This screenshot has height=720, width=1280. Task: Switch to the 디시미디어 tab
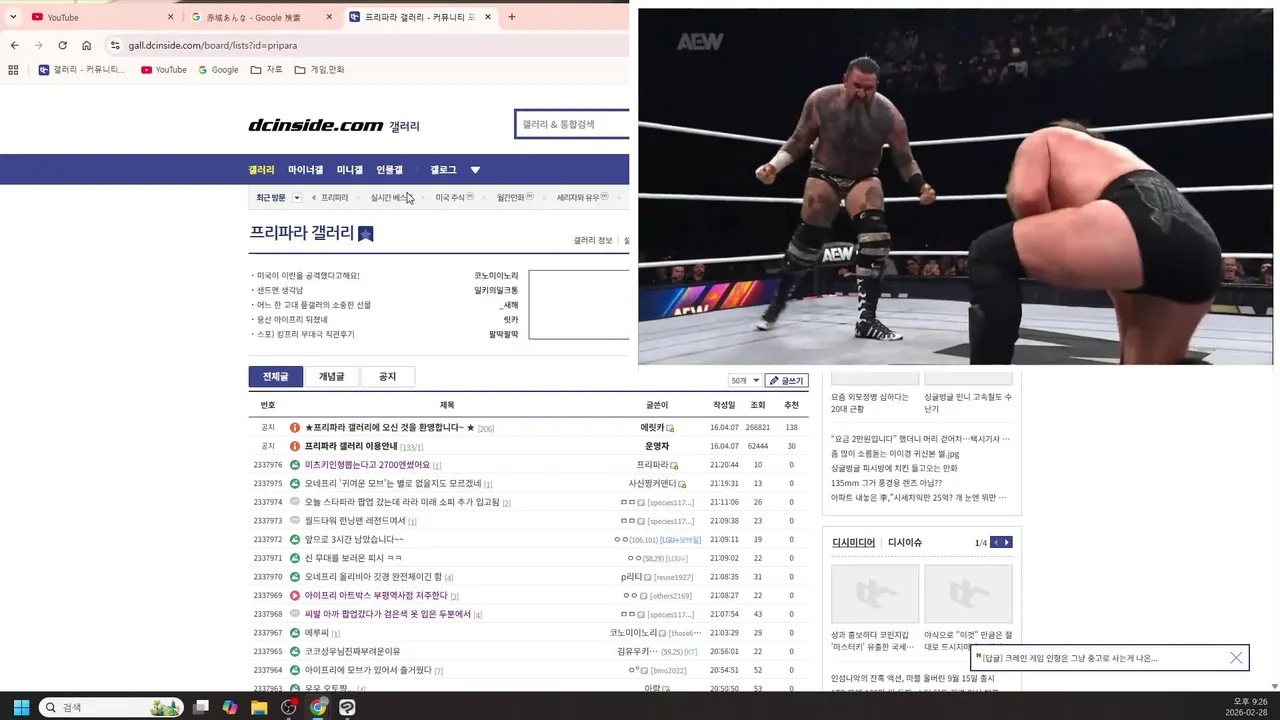click(x=853, y=543)
